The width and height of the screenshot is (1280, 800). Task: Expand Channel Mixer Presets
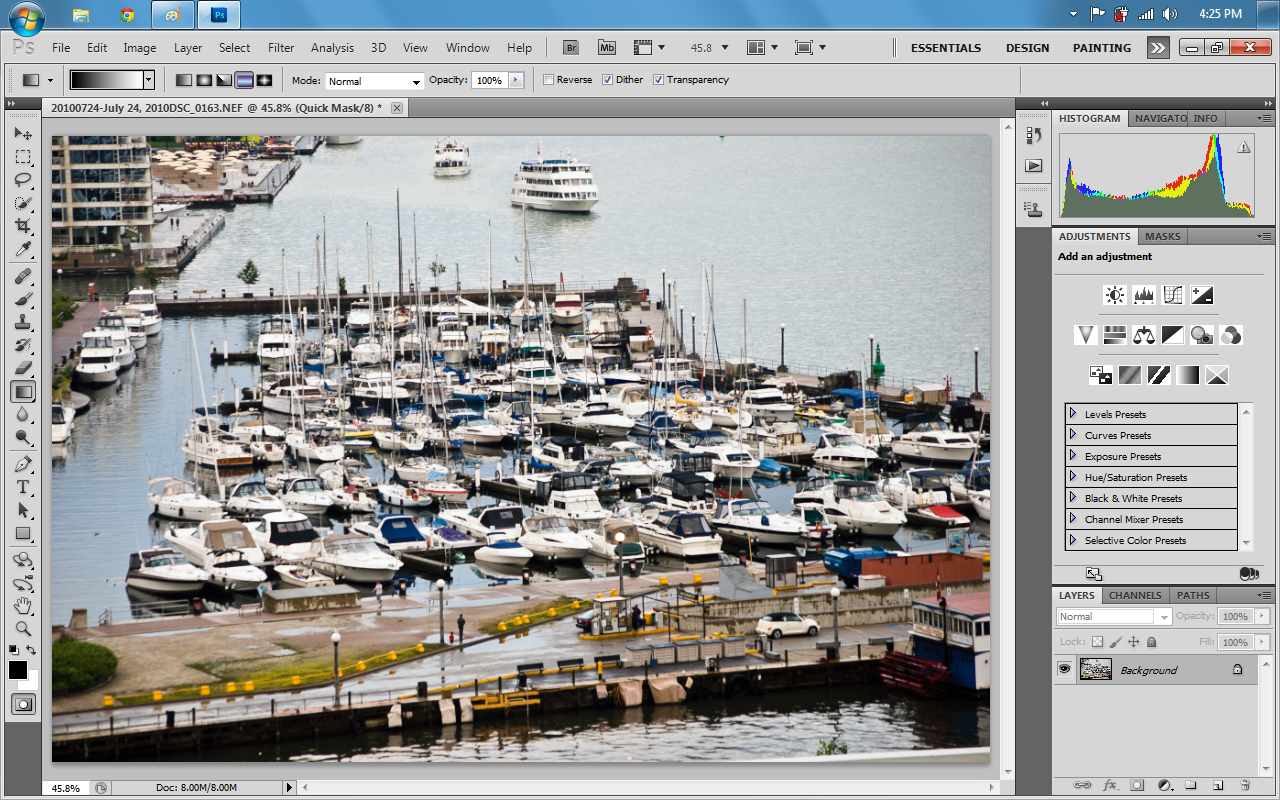1073,518
